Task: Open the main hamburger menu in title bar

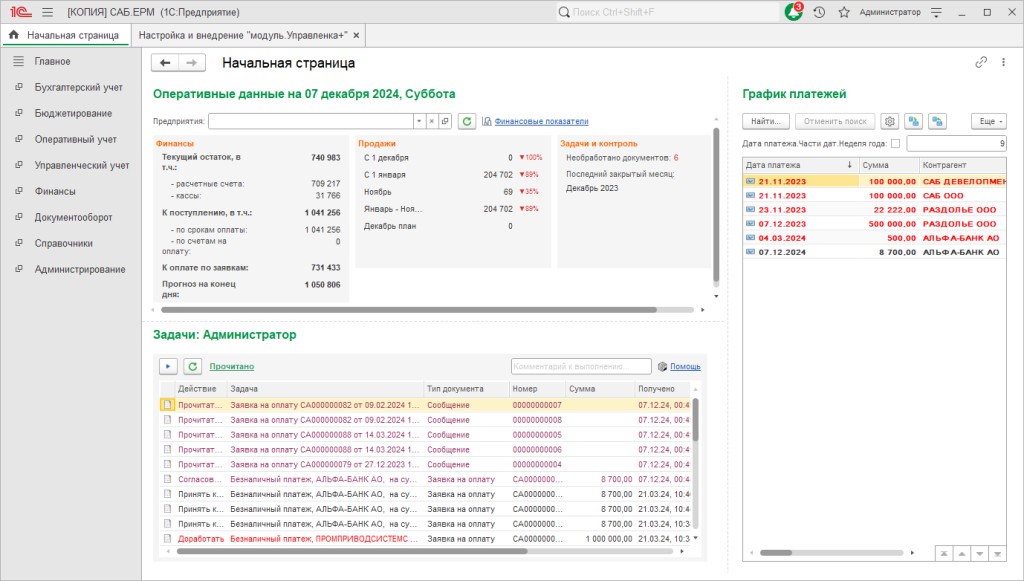Action: click(48, 12)
